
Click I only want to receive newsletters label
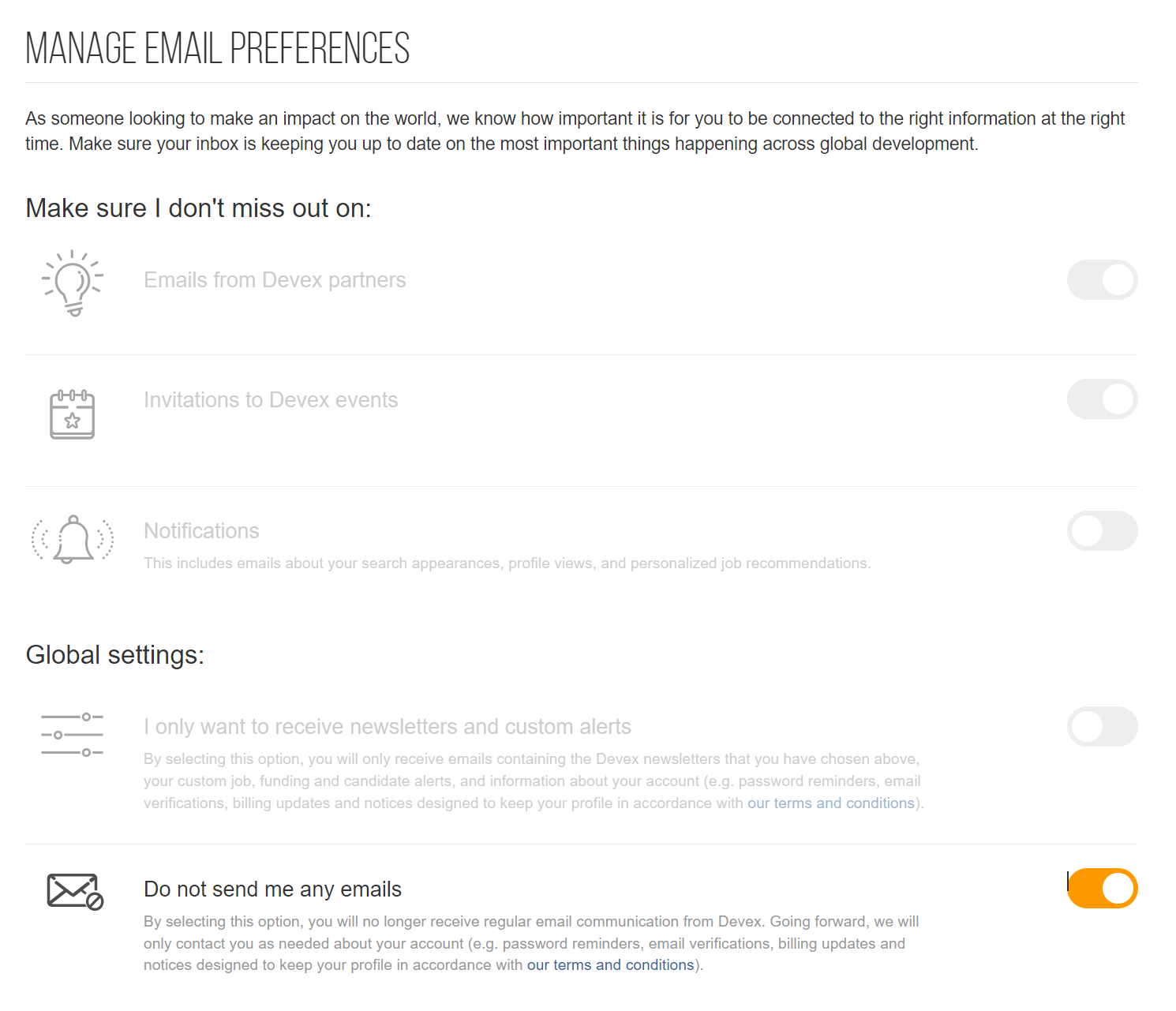click(388, 727)
